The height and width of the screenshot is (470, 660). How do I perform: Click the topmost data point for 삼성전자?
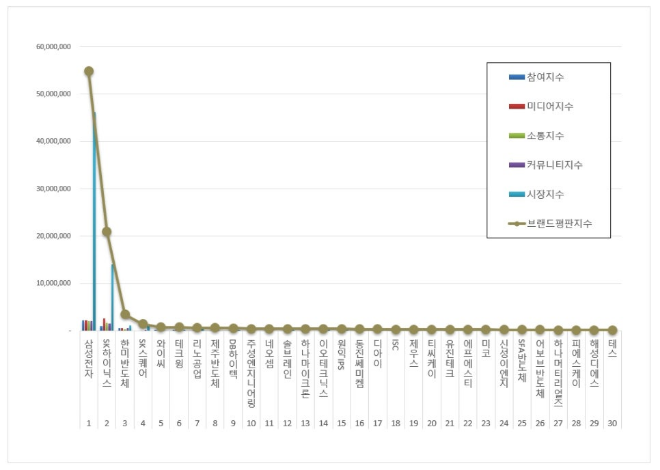point(89,71)
